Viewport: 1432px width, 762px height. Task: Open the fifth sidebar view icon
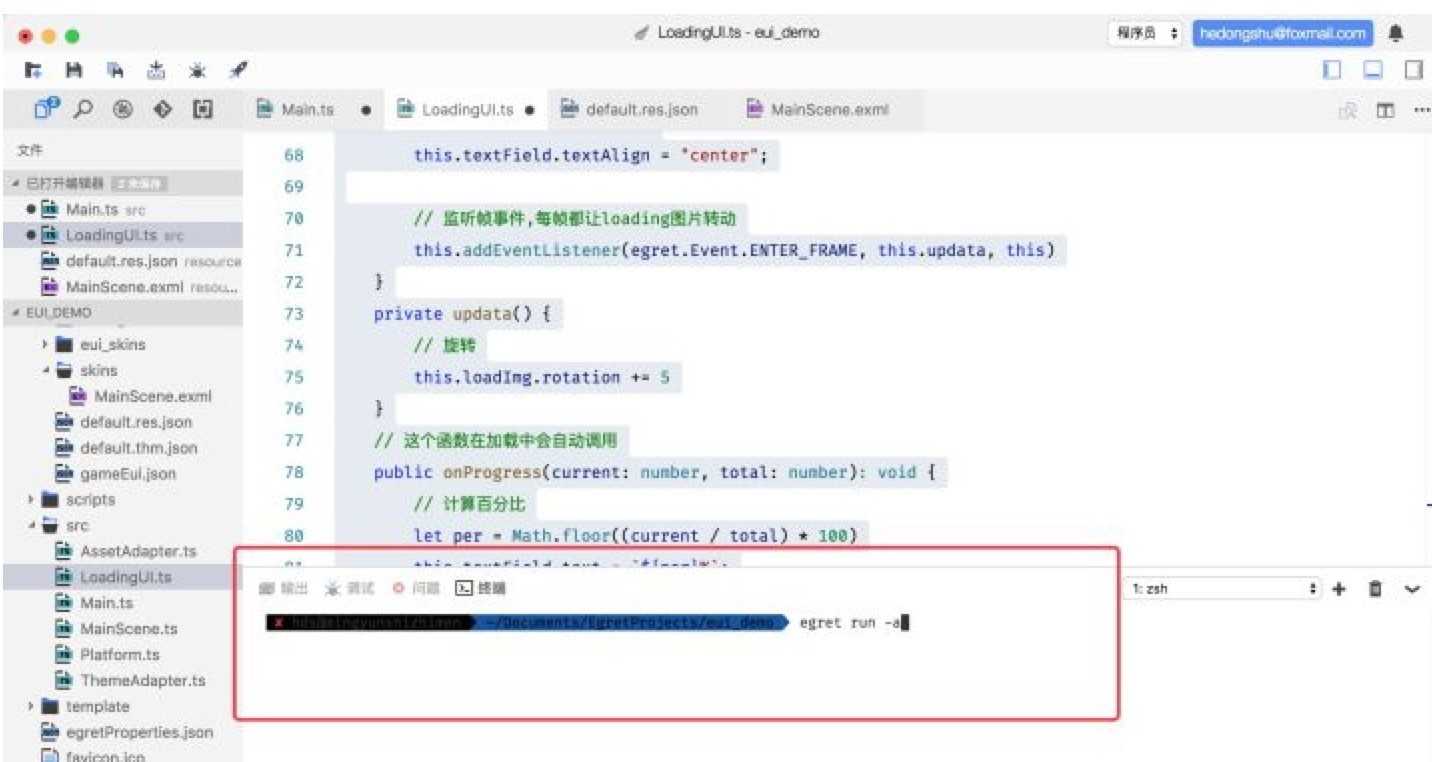[203, 110]
